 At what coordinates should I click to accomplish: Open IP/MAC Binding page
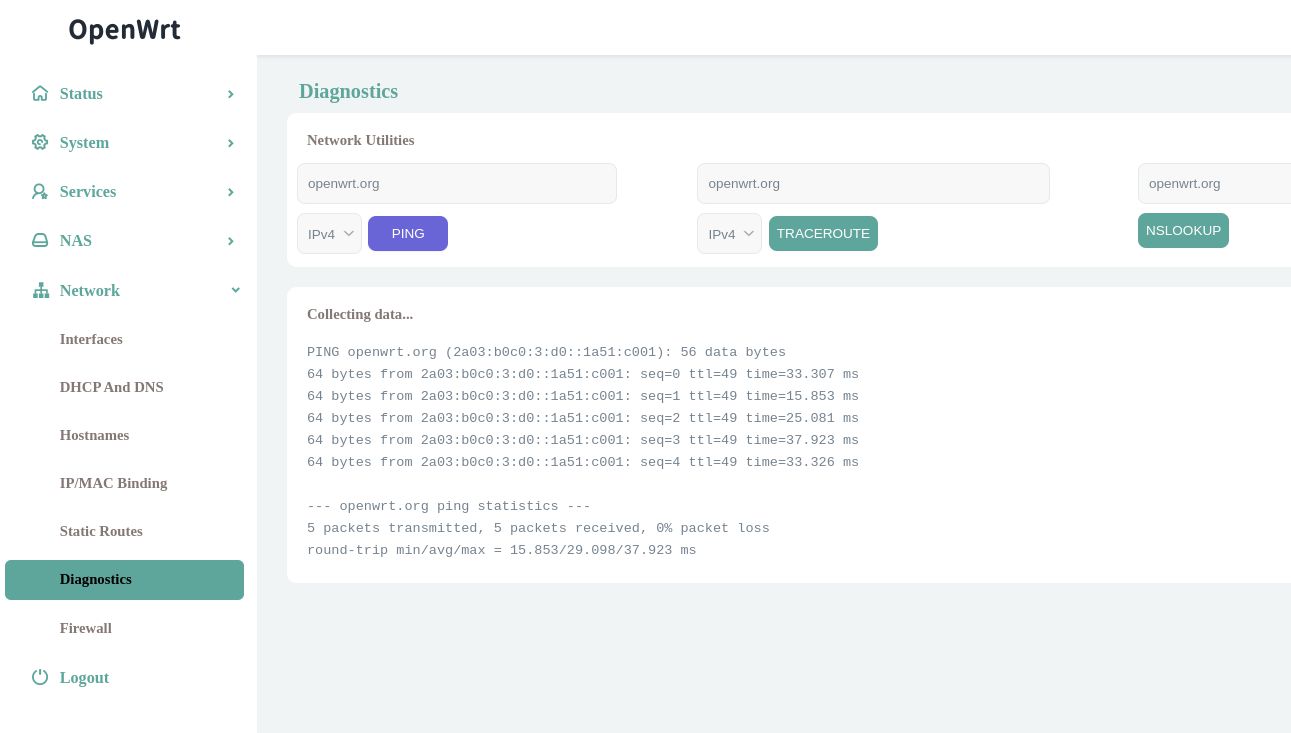pos(113,483)
